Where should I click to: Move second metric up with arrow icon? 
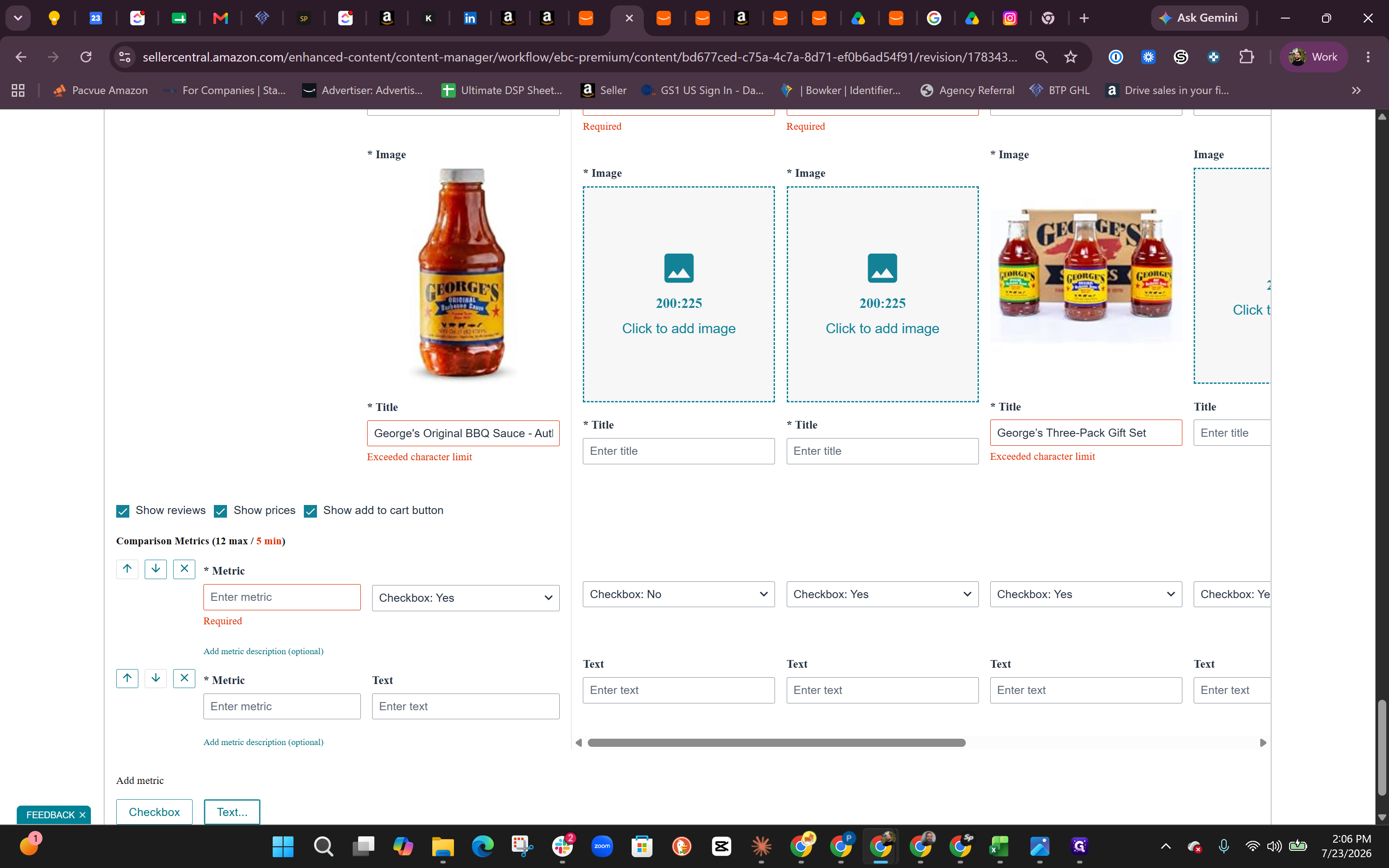tap(127, 678)
